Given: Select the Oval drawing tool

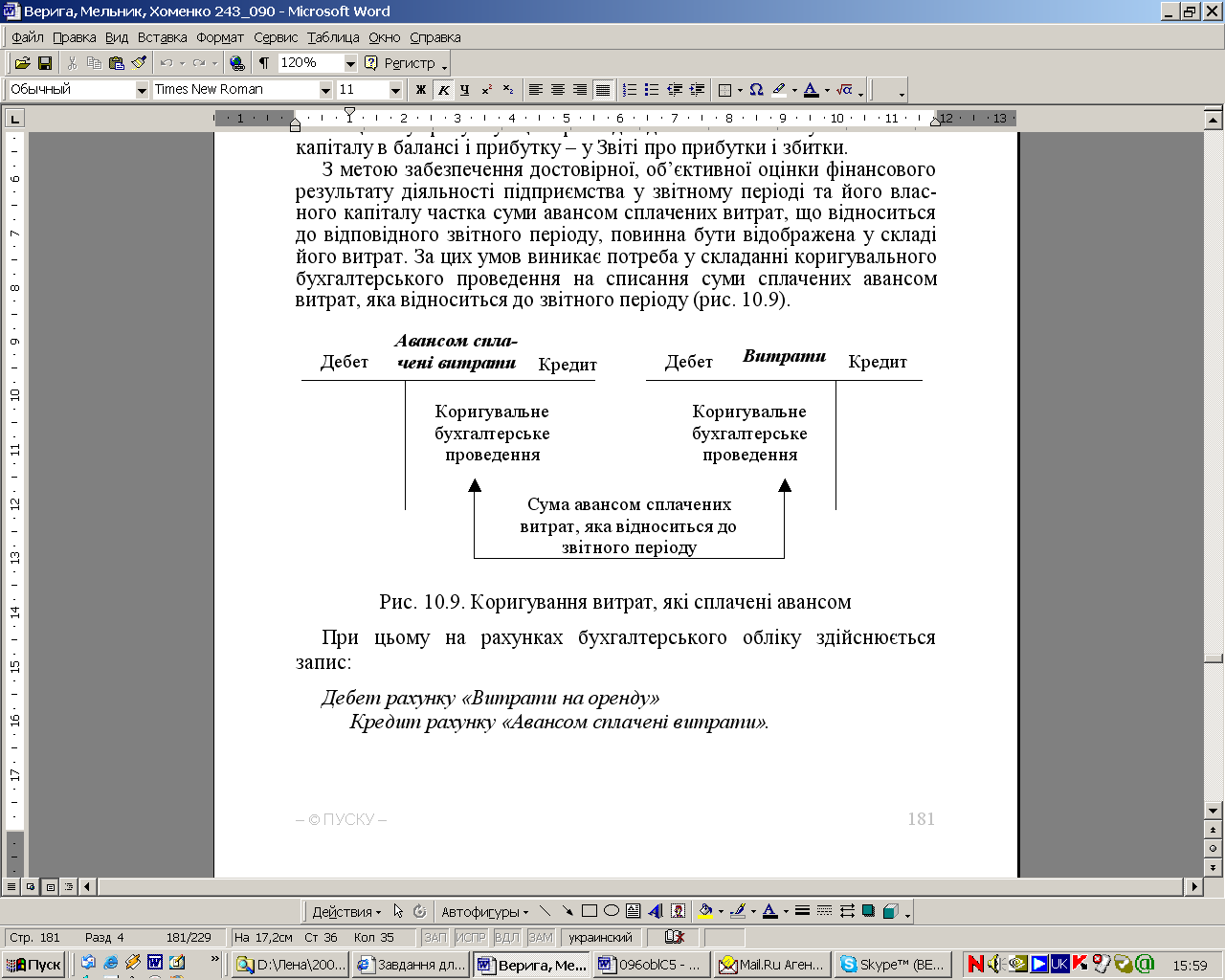Looking at the screenshot, I should (x=612, y=911).
